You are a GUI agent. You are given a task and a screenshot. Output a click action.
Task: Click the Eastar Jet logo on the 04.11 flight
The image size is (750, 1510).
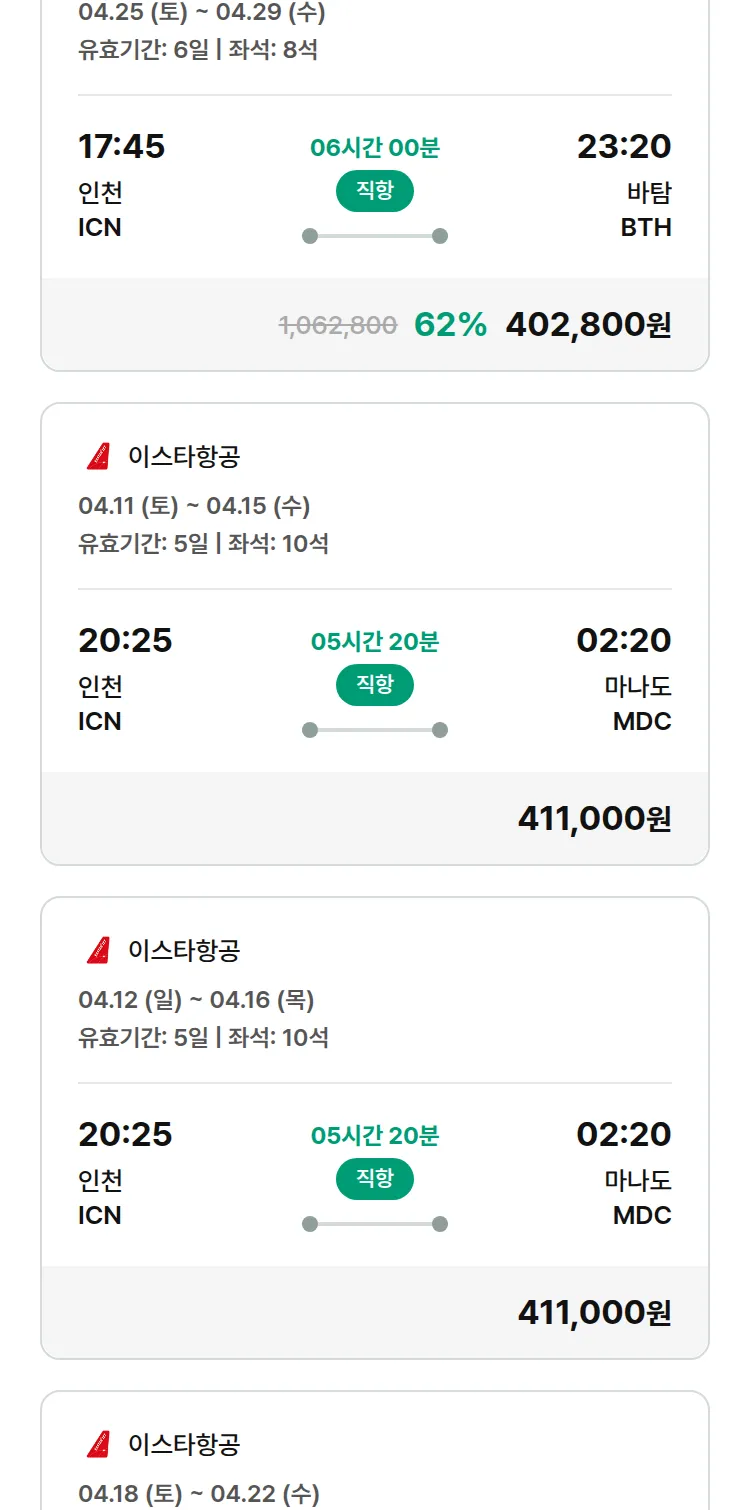(98, 457)
